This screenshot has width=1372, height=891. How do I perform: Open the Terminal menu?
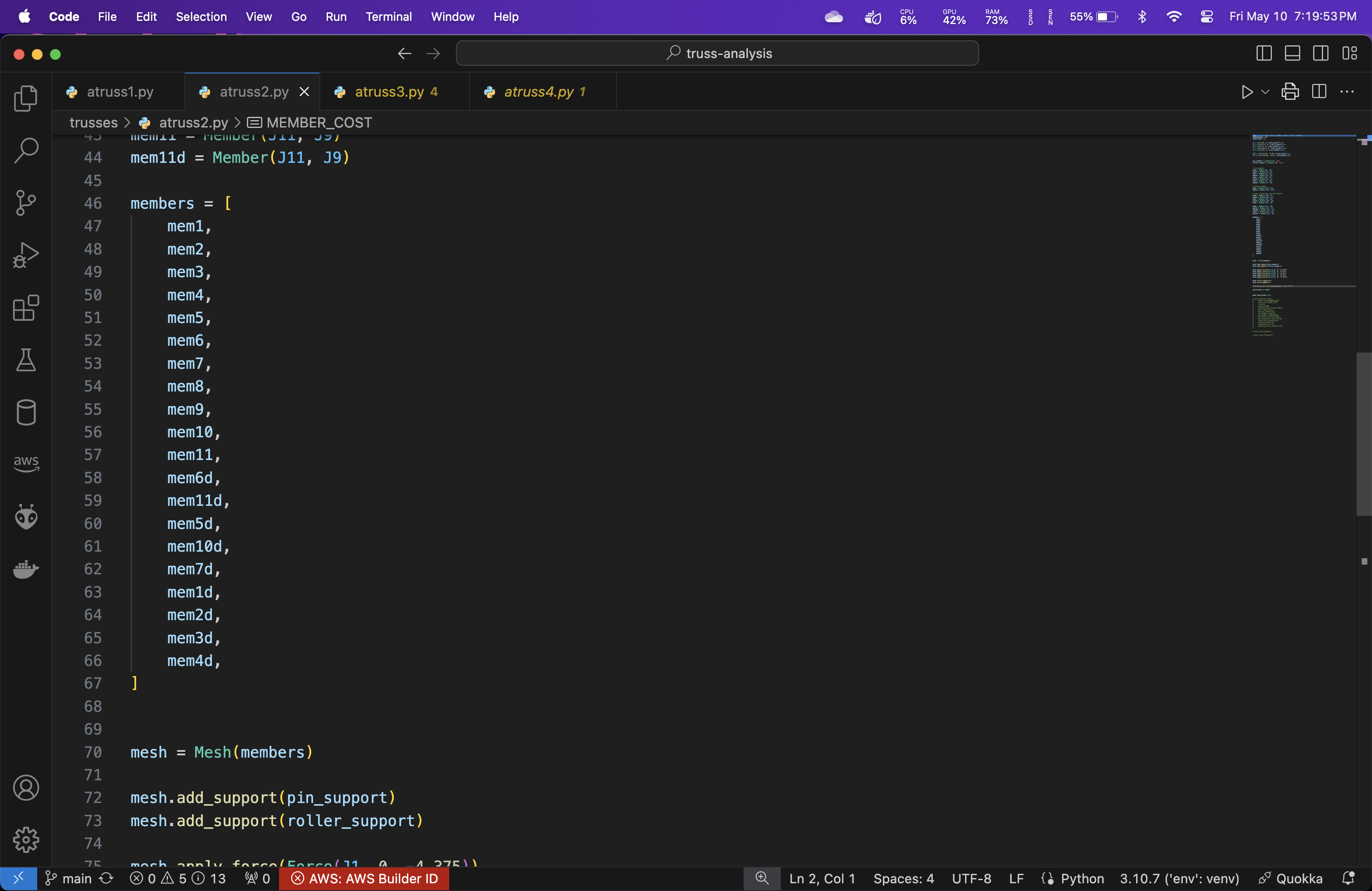coord(388,17)
